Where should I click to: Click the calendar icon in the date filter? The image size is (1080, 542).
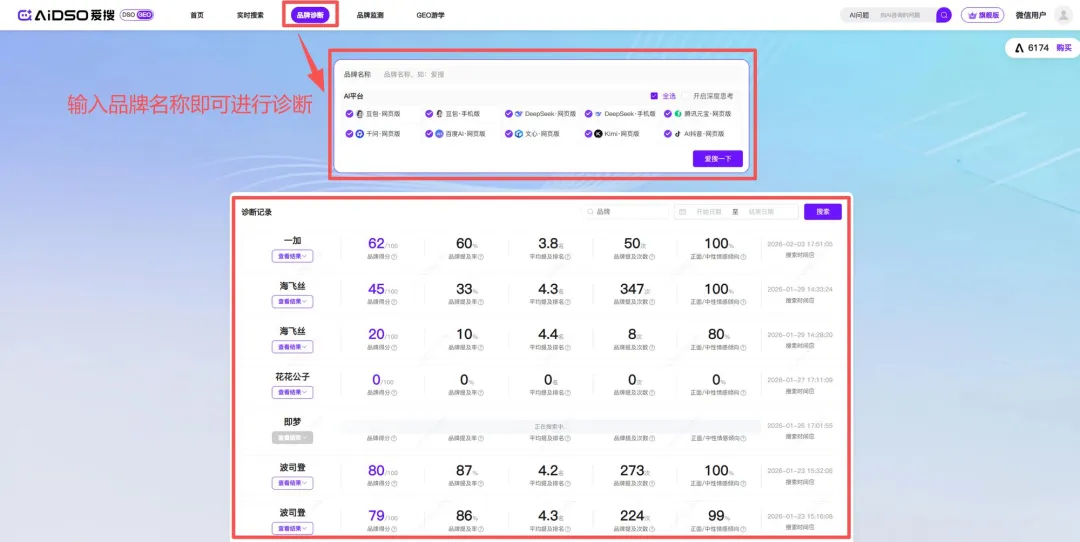coord(682,212)
